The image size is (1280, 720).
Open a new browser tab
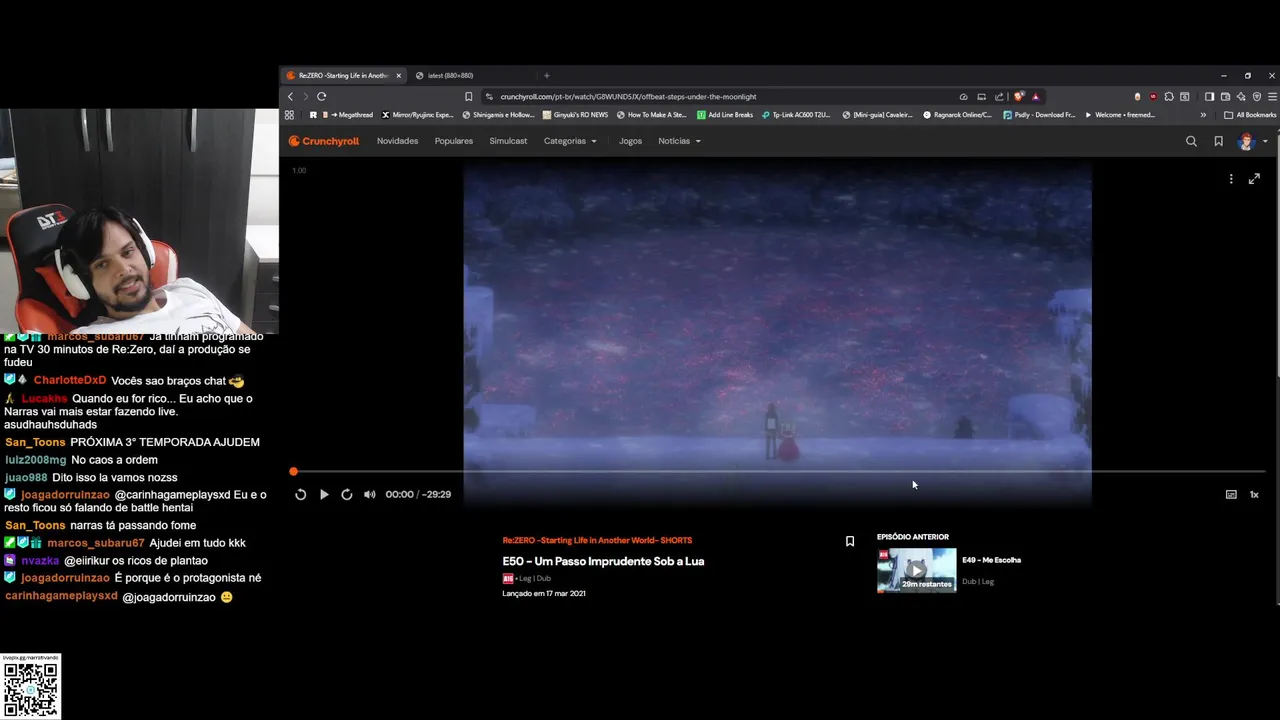(x=546, y=75)
